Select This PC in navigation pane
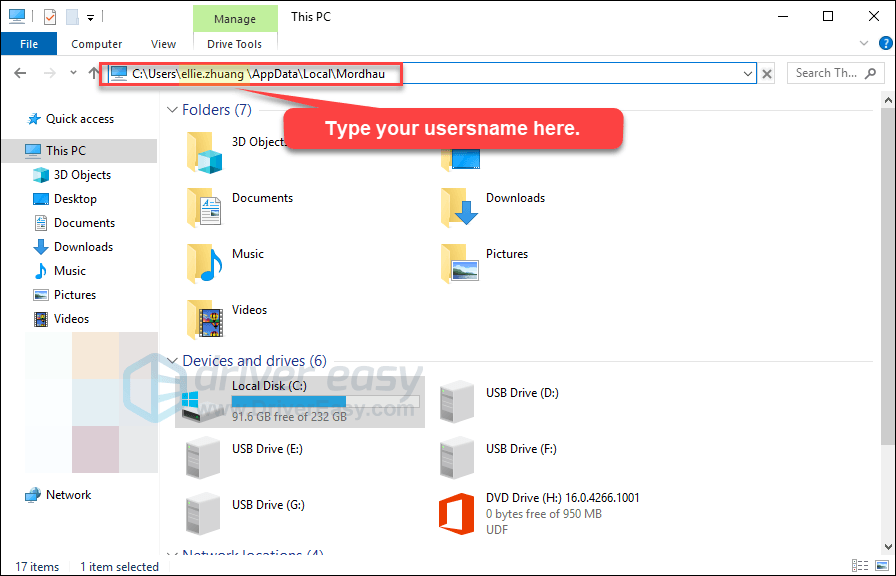The width and height of the screenshot is (896, 576). pyautogui.click(x=79, y=151)
